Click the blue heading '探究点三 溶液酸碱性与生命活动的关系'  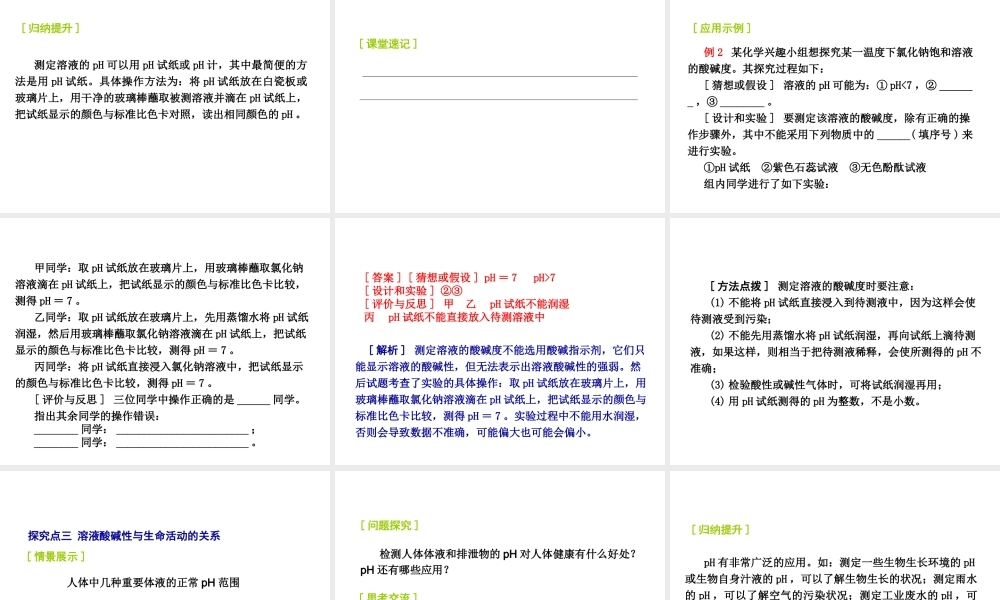click(x=124, y=536)
